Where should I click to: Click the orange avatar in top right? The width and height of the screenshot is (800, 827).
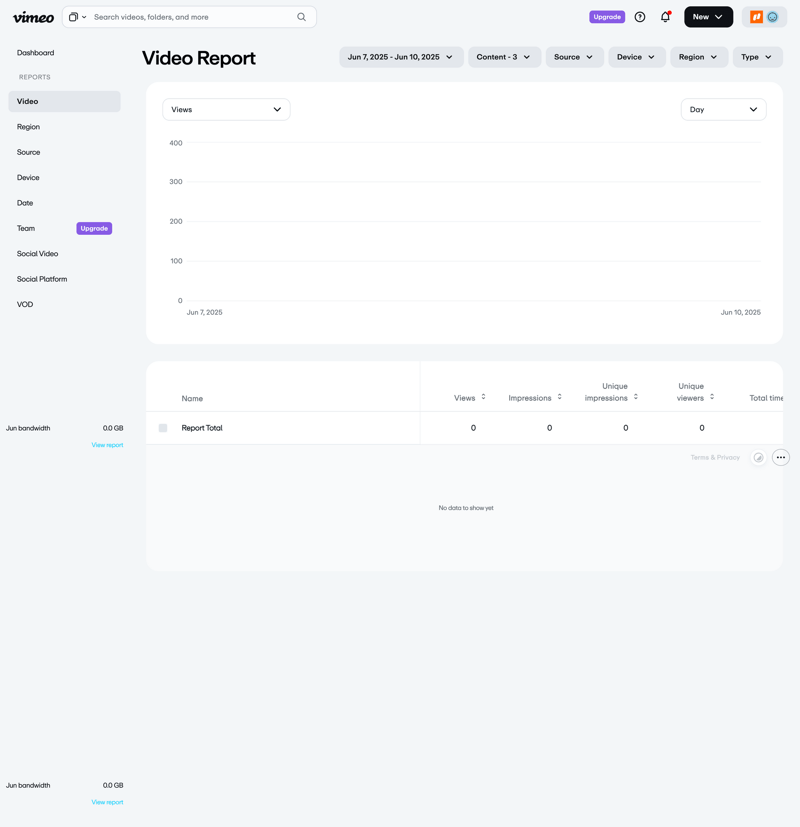click(755, 17)
